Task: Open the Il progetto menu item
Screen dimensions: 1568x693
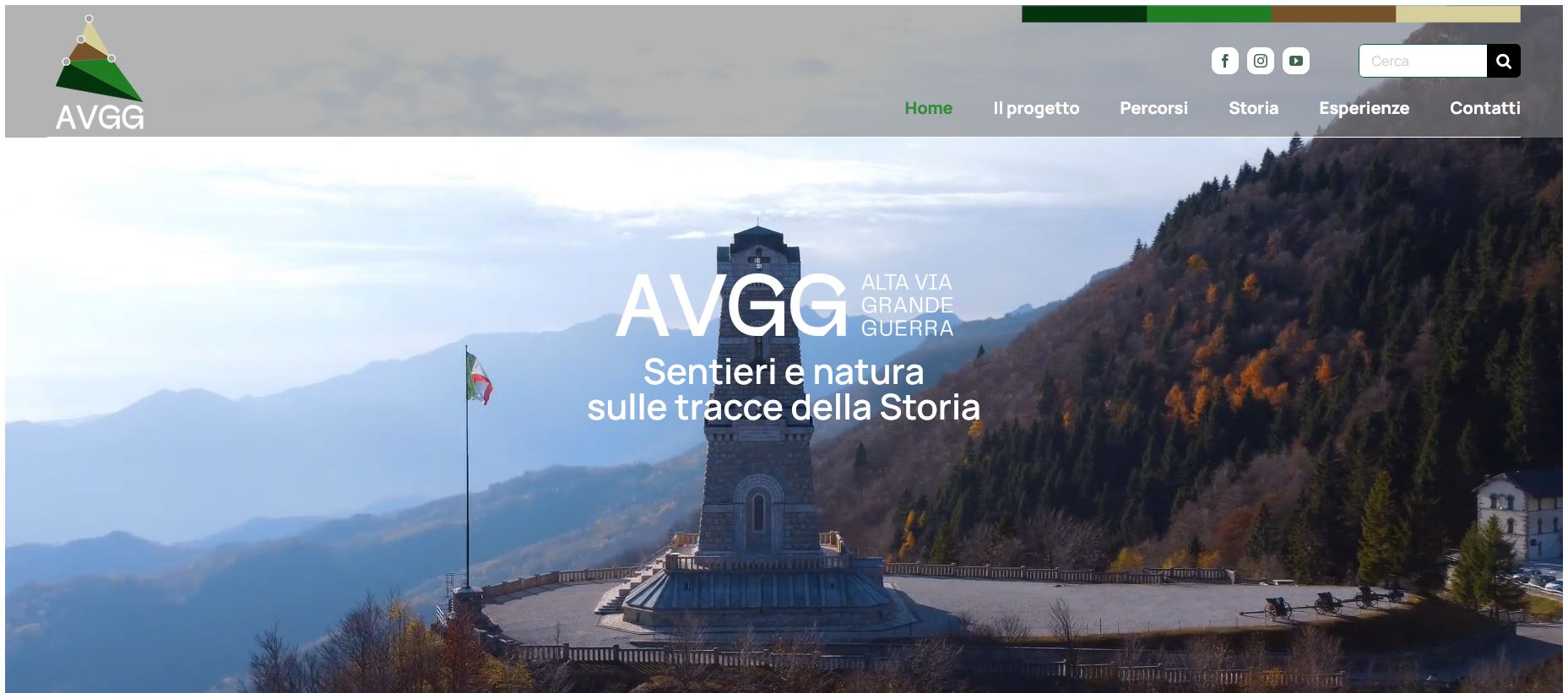Action: tap(1036, 108)
